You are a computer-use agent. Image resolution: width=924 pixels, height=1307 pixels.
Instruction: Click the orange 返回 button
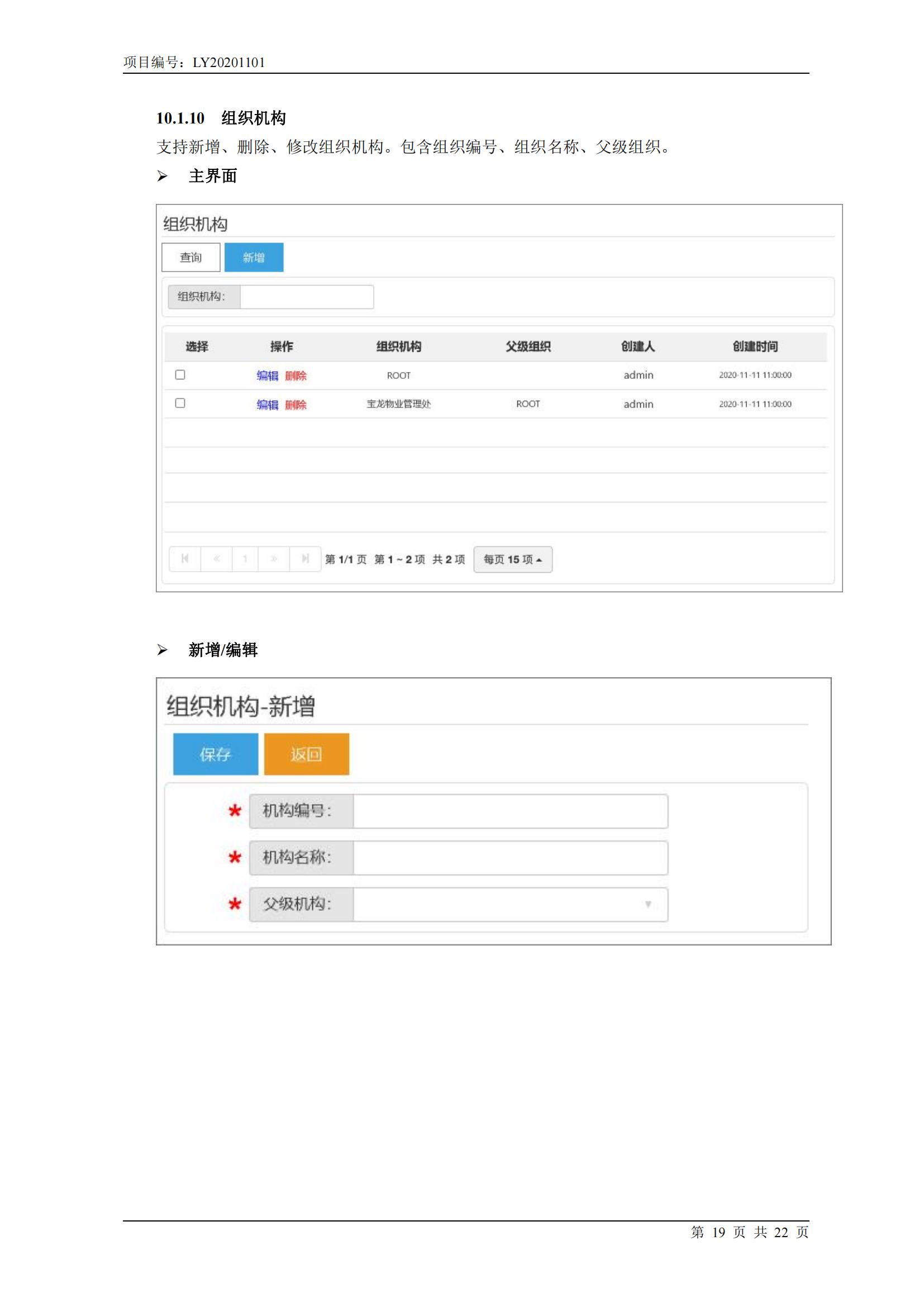(307, 754)
